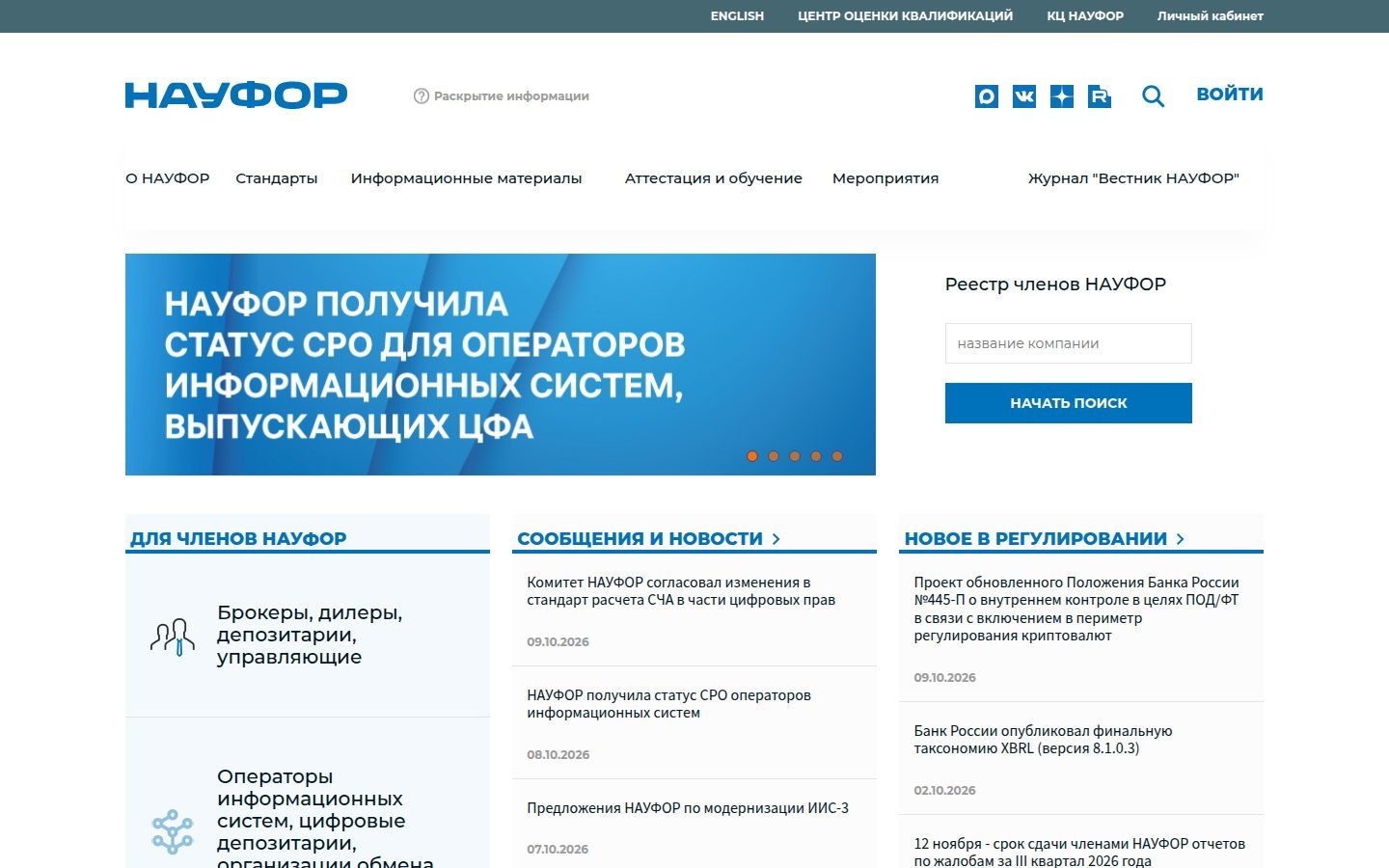Go to Центр оценки квалификаций
Viewport: 1389px width, 868px height.
tap(906, 16)
